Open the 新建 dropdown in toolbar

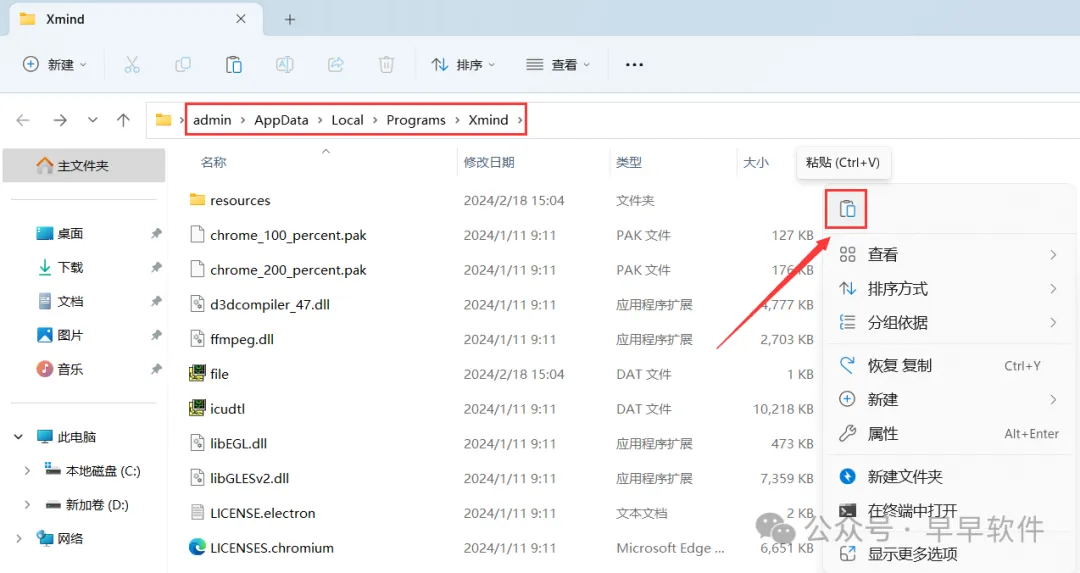[55, 65]
